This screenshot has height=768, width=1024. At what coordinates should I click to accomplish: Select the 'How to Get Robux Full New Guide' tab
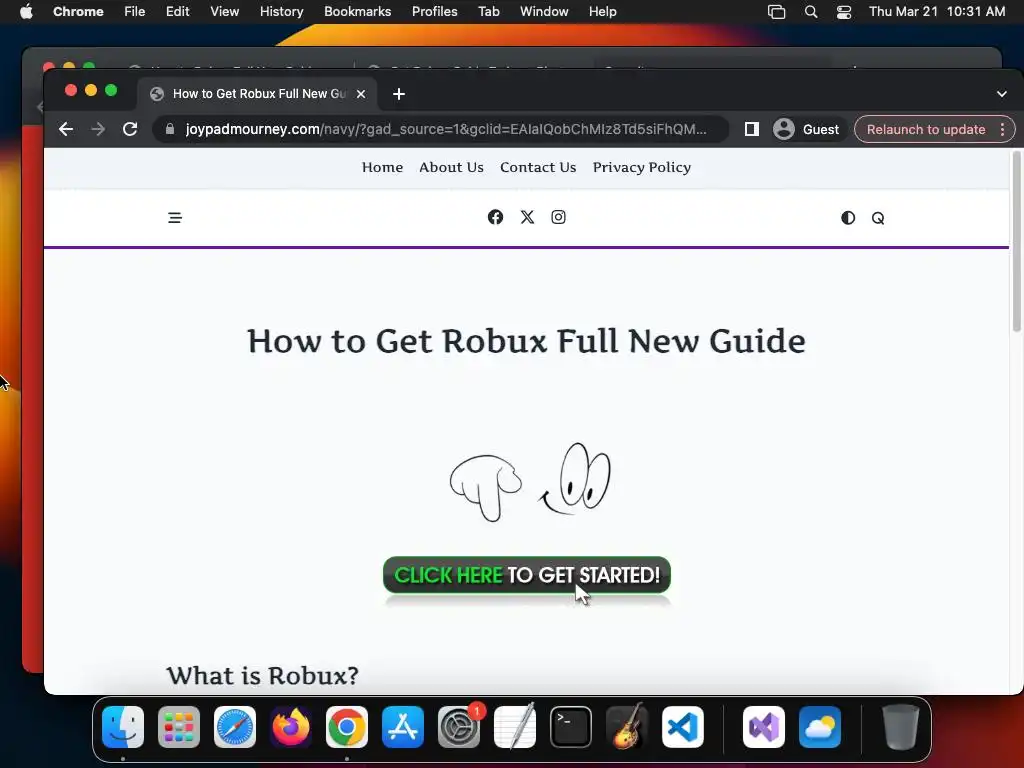pyautogui.click(x=257, y=94)
